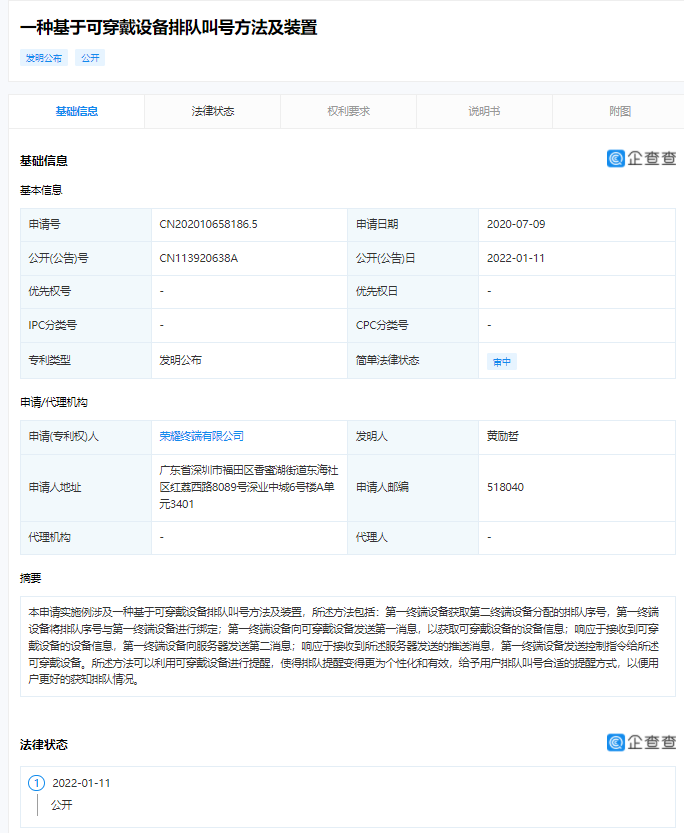
Task: Open the 附图 tab
Action: [x=620, y=111]
